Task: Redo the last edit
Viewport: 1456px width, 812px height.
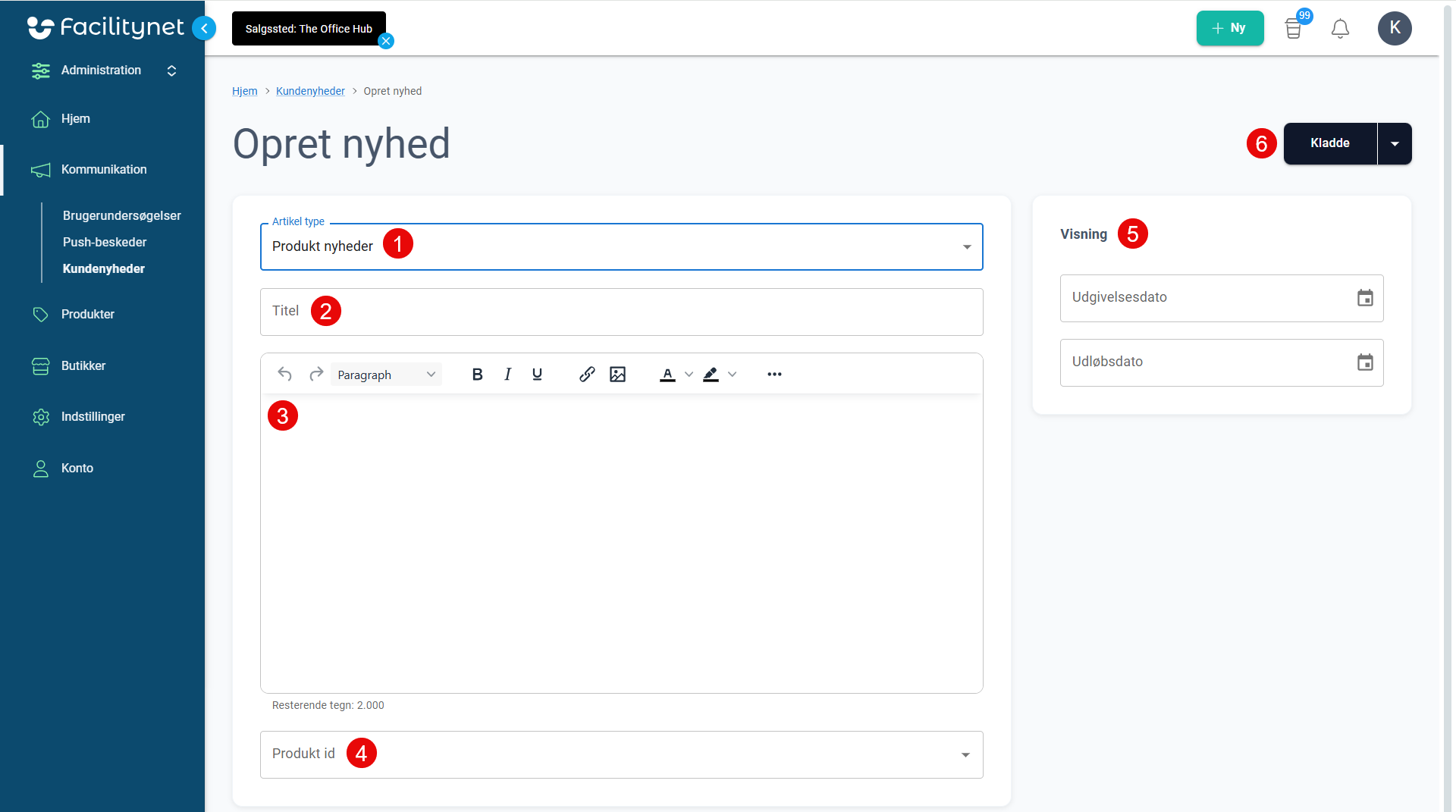Action: (316, 374)
